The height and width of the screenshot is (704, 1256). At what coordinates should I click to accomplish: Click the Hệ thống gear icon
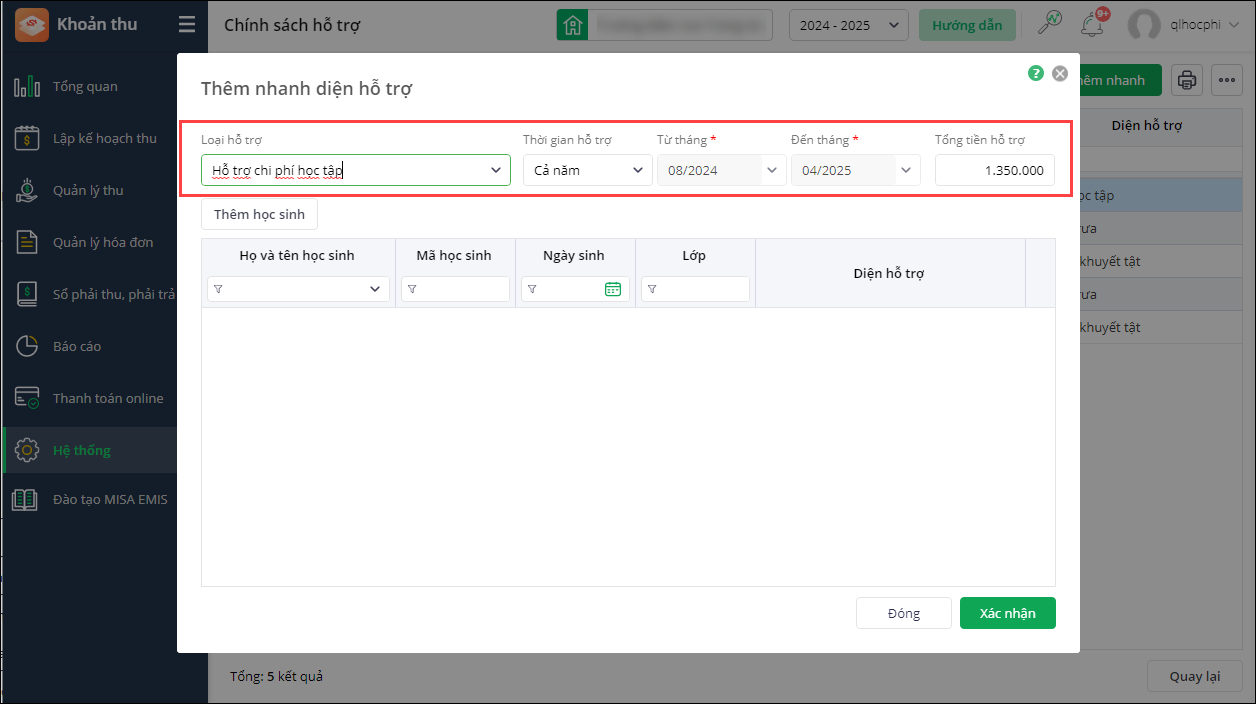[27, 450]
